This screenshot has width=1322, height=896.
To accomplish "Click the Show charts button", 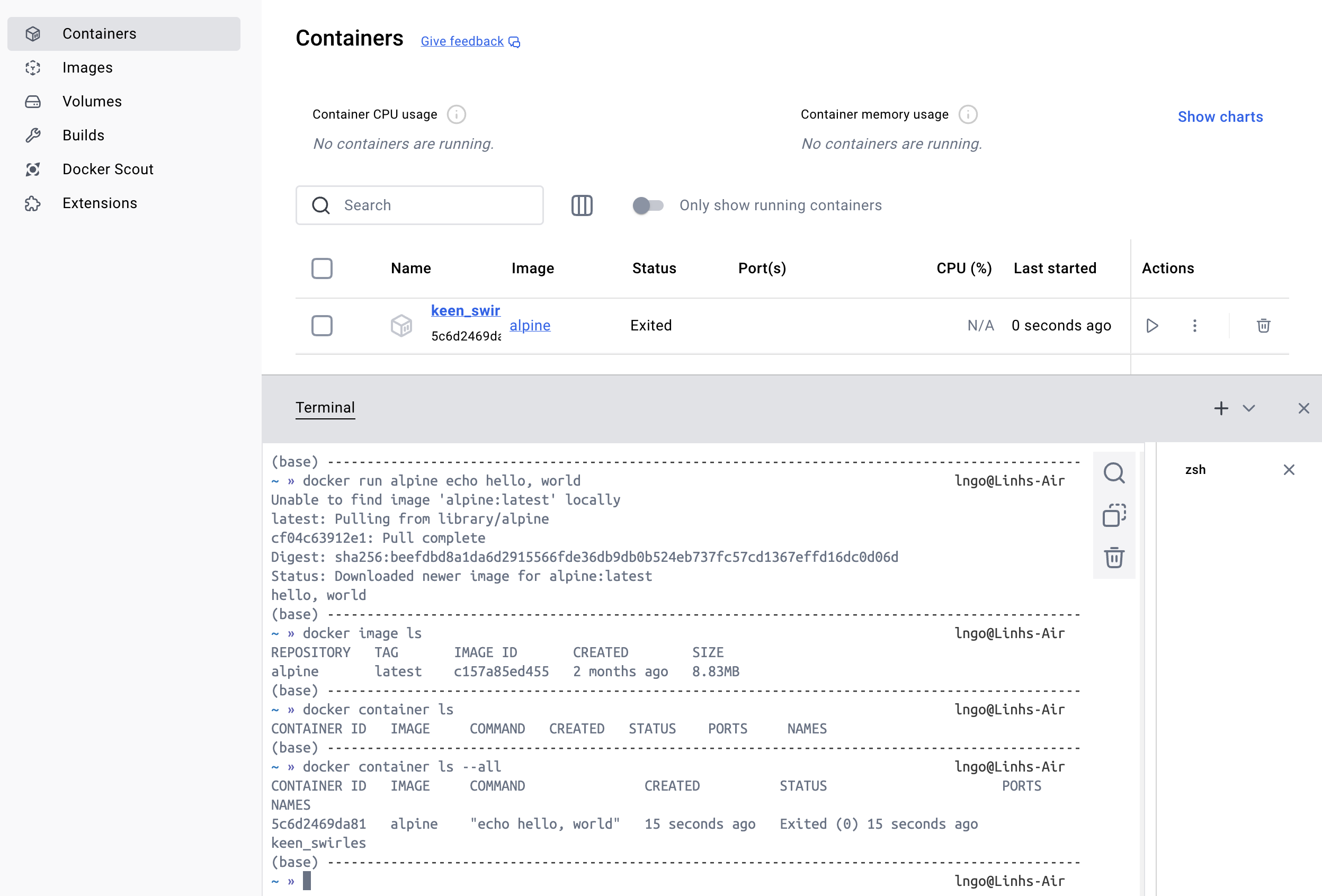I will coord(1220,117).
